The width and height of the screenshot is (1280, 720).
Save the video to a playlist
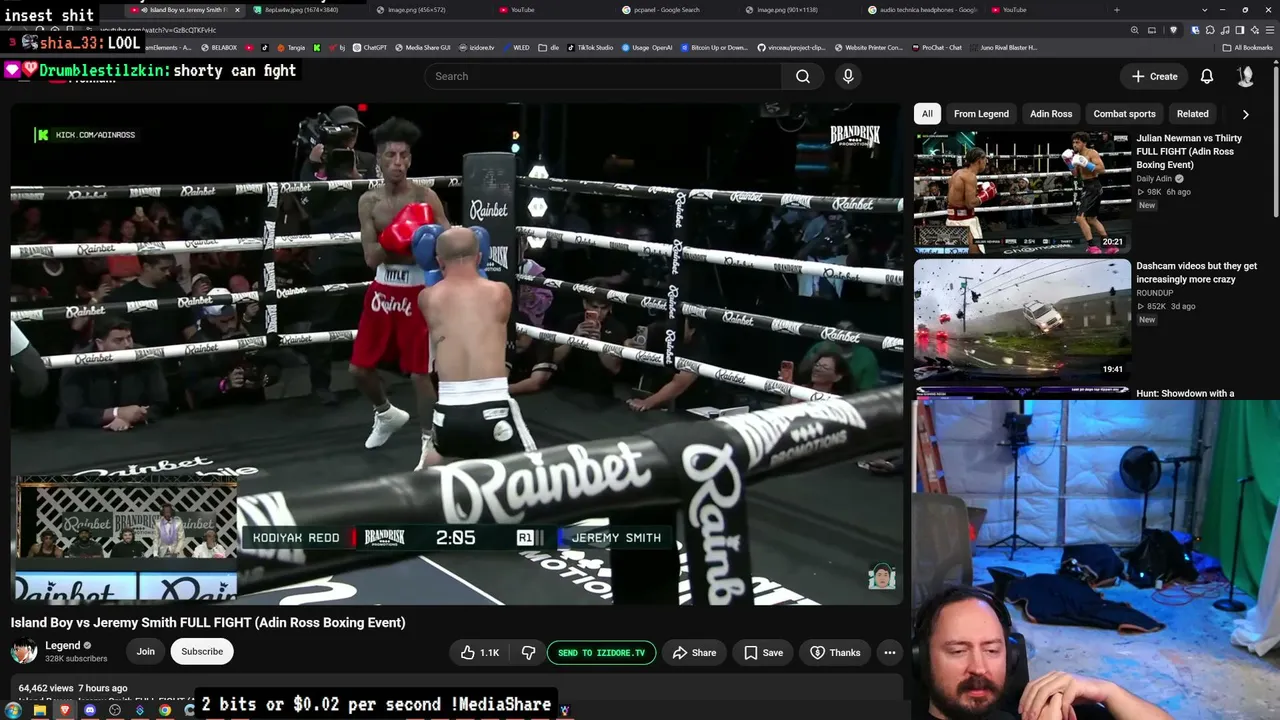(x=763, y=653)
